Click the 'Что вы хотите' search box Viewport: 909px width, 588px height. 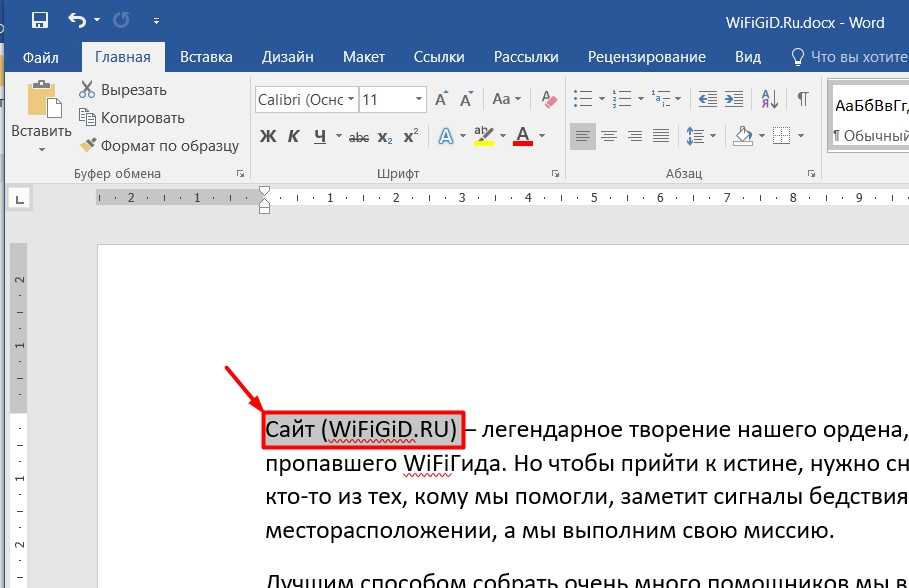tap(849, 57)
